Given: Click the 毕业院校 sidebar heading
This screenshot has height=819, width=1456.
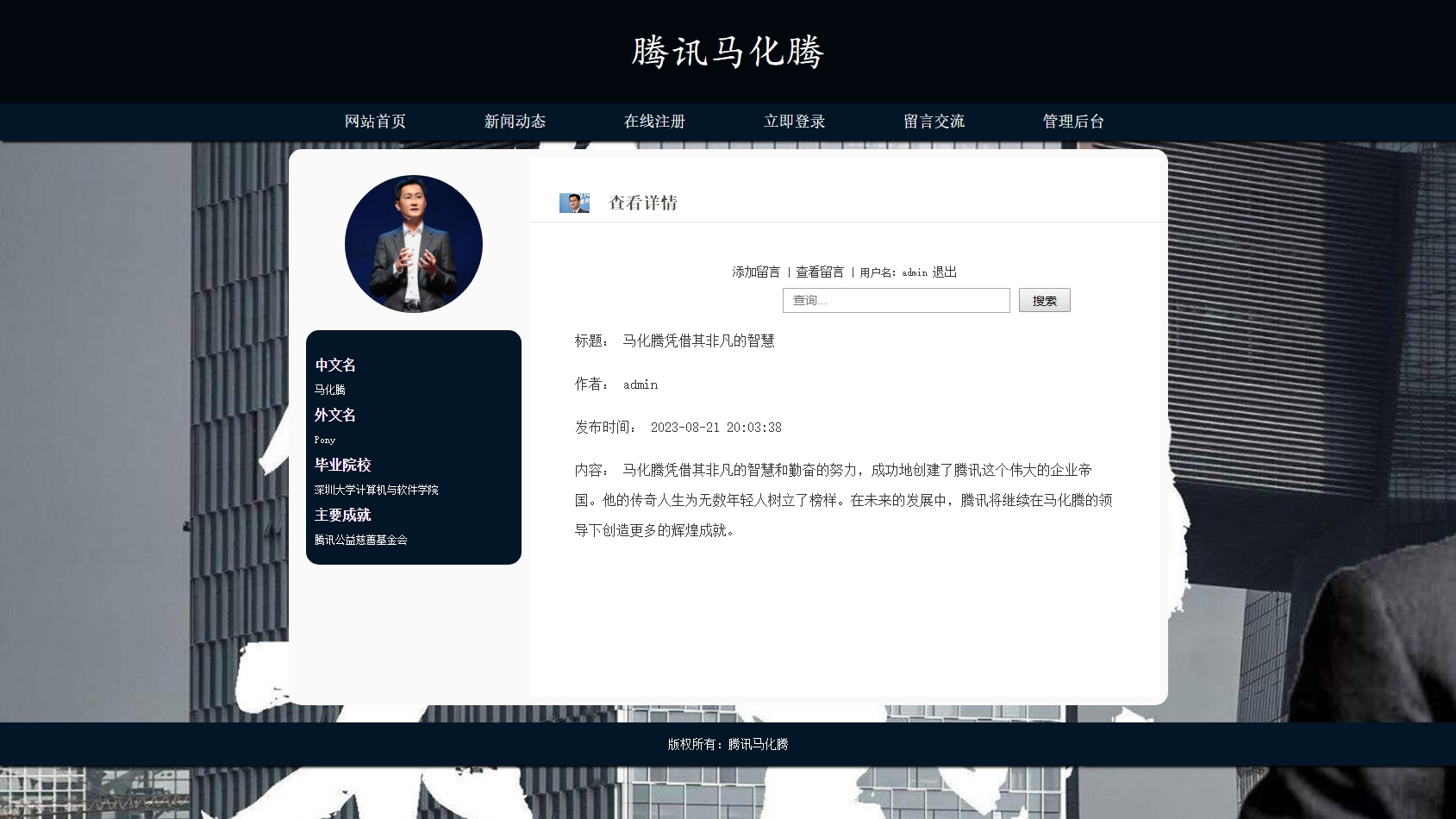Looking at the screenshot, I should [342, 465].
